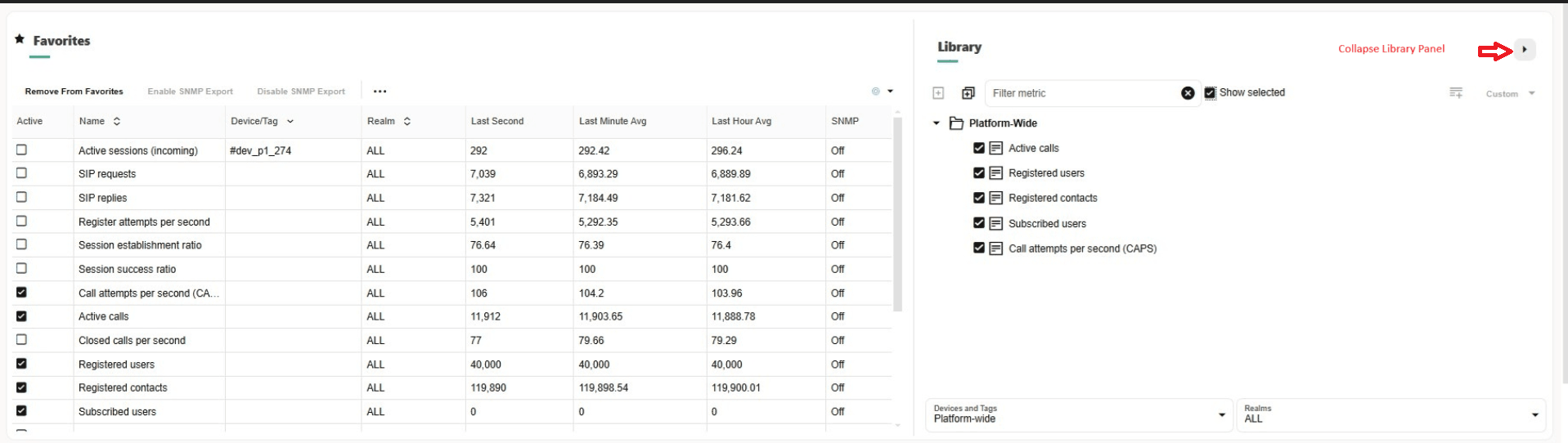Select the Library tab heading
Image resolution: width=1568 pixels, height=443 pixels.
[959, 47]
